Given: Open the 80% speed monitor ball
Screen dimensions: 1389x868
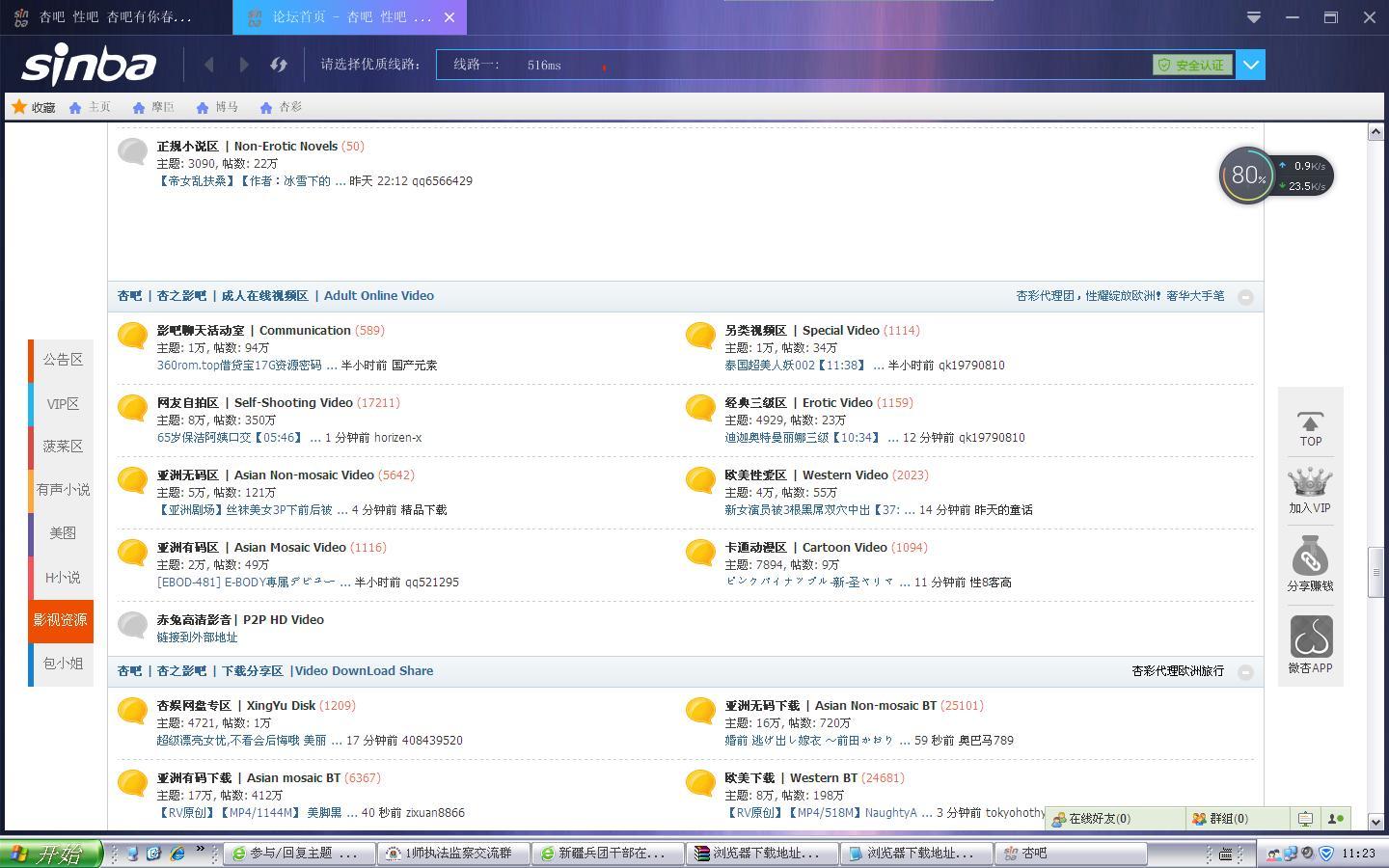Looking at the screenshot, I should point(1247,176).
